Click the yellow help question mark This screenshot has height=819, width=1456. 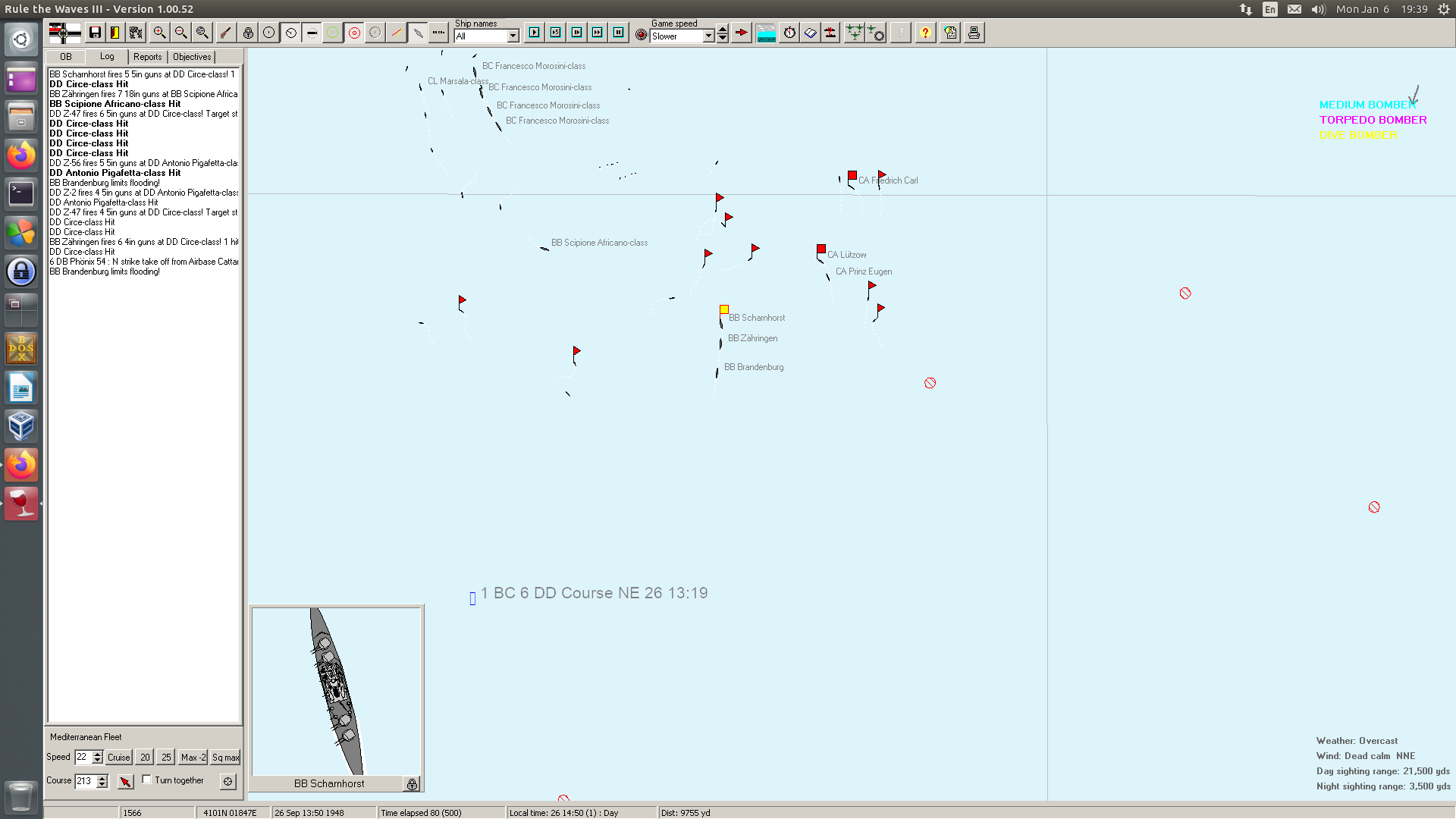click(x=925, y=33)
